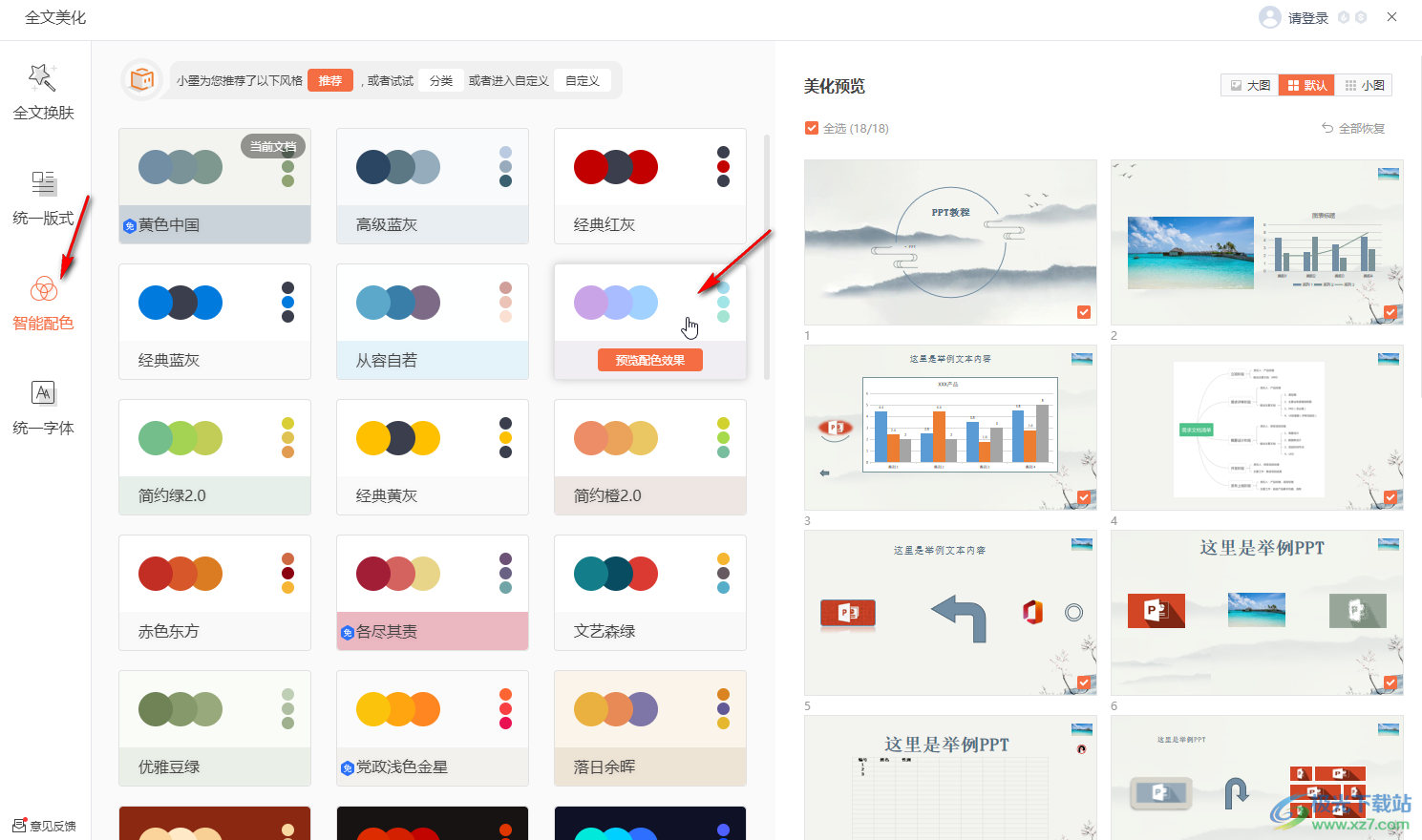1422x840 pixels.
Task: Switch preview to 小图 view
Action: (1364, 85)
